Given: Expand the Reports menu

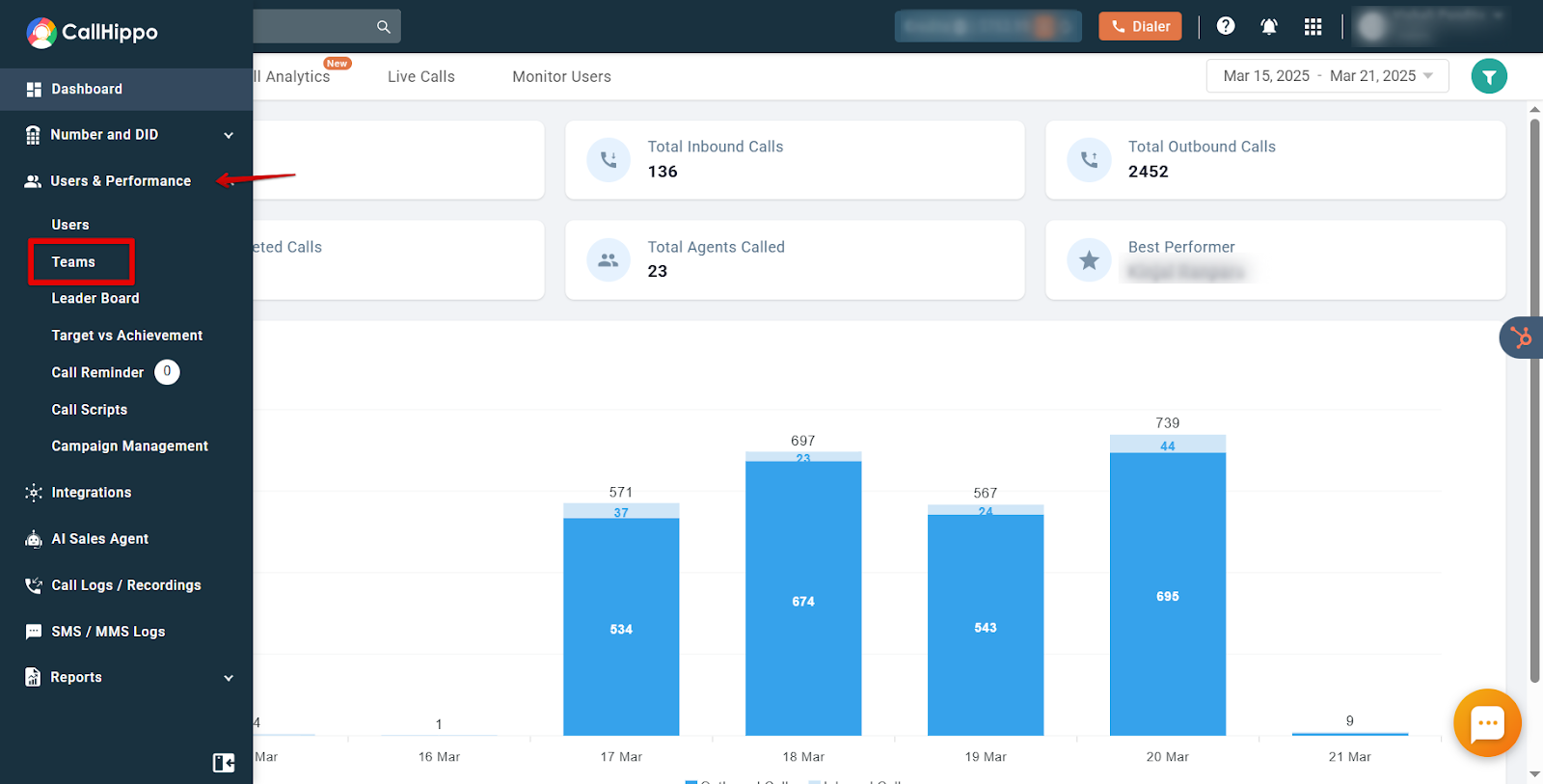Looking at the screenshot, I should pyautogui.click(x=126, y=678).
